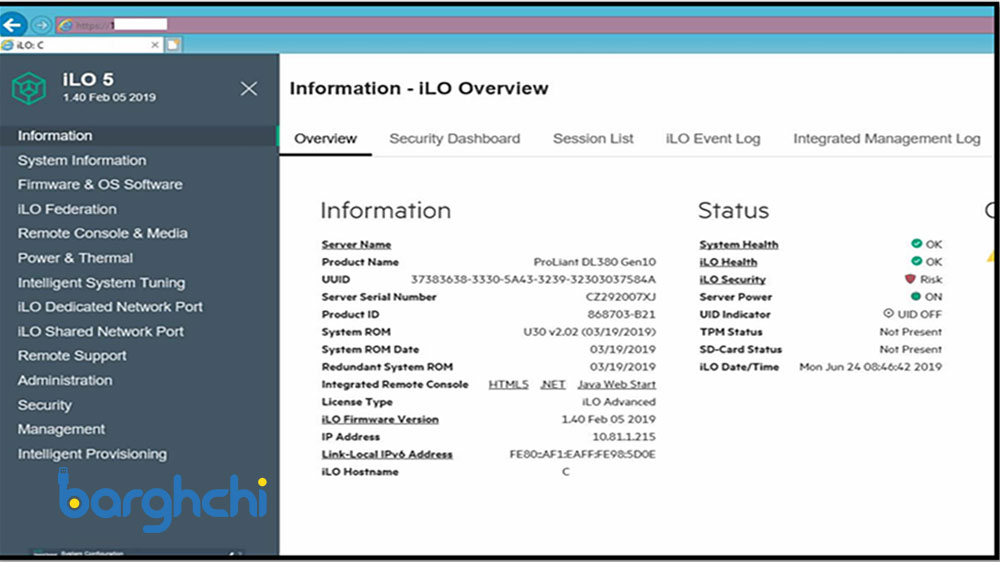
Task: Launch the HTML5 remote console link
Action: (508, 385)
